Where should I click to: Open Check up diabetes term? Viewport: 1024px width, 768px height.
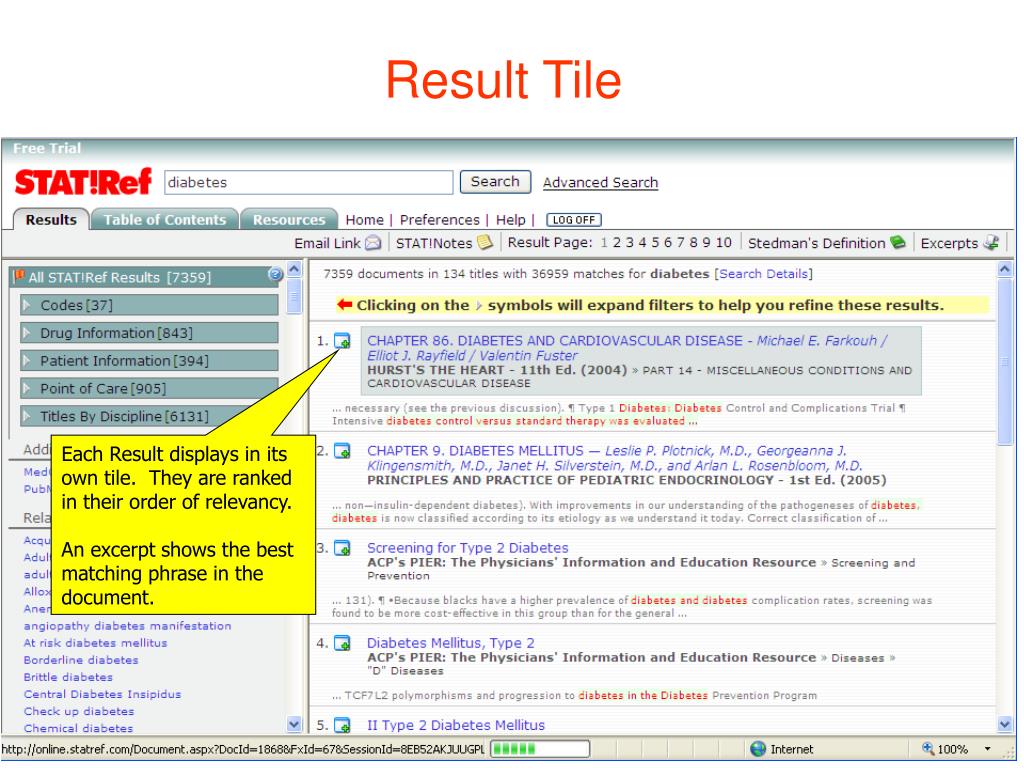(x=79, y=711)
